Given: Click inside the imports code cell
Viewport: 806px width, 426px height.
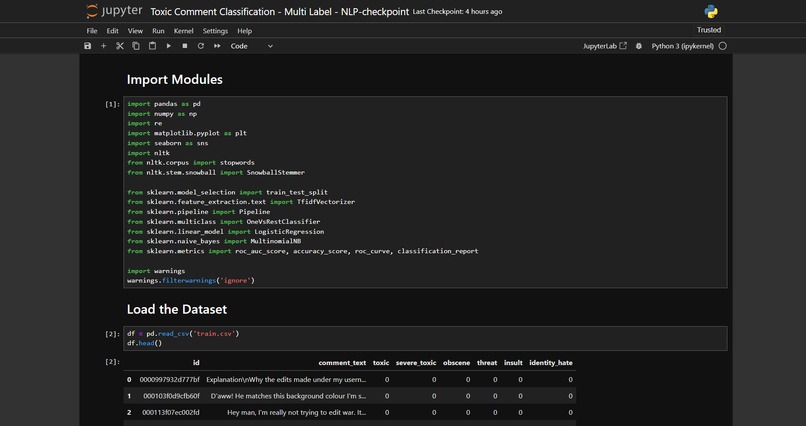Looking at the screenshot, I should [x=425, y=192].
